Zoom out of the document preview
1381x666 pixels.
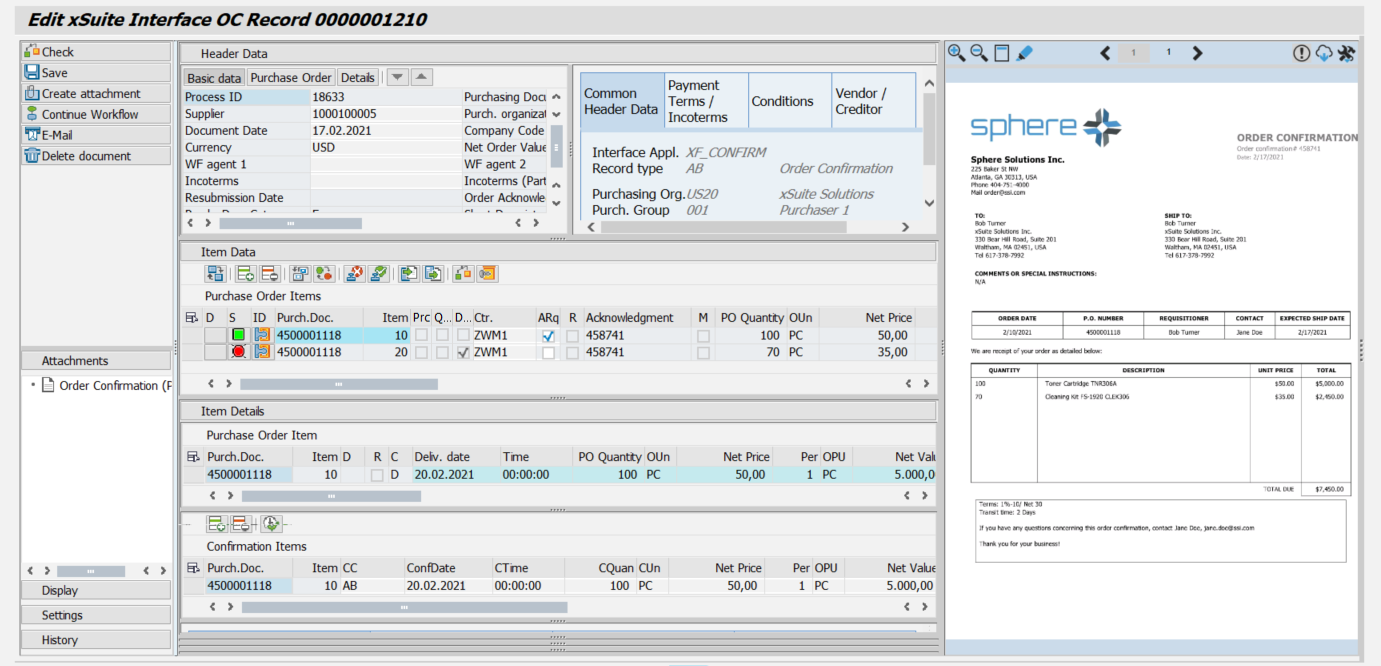click(979, 52)
